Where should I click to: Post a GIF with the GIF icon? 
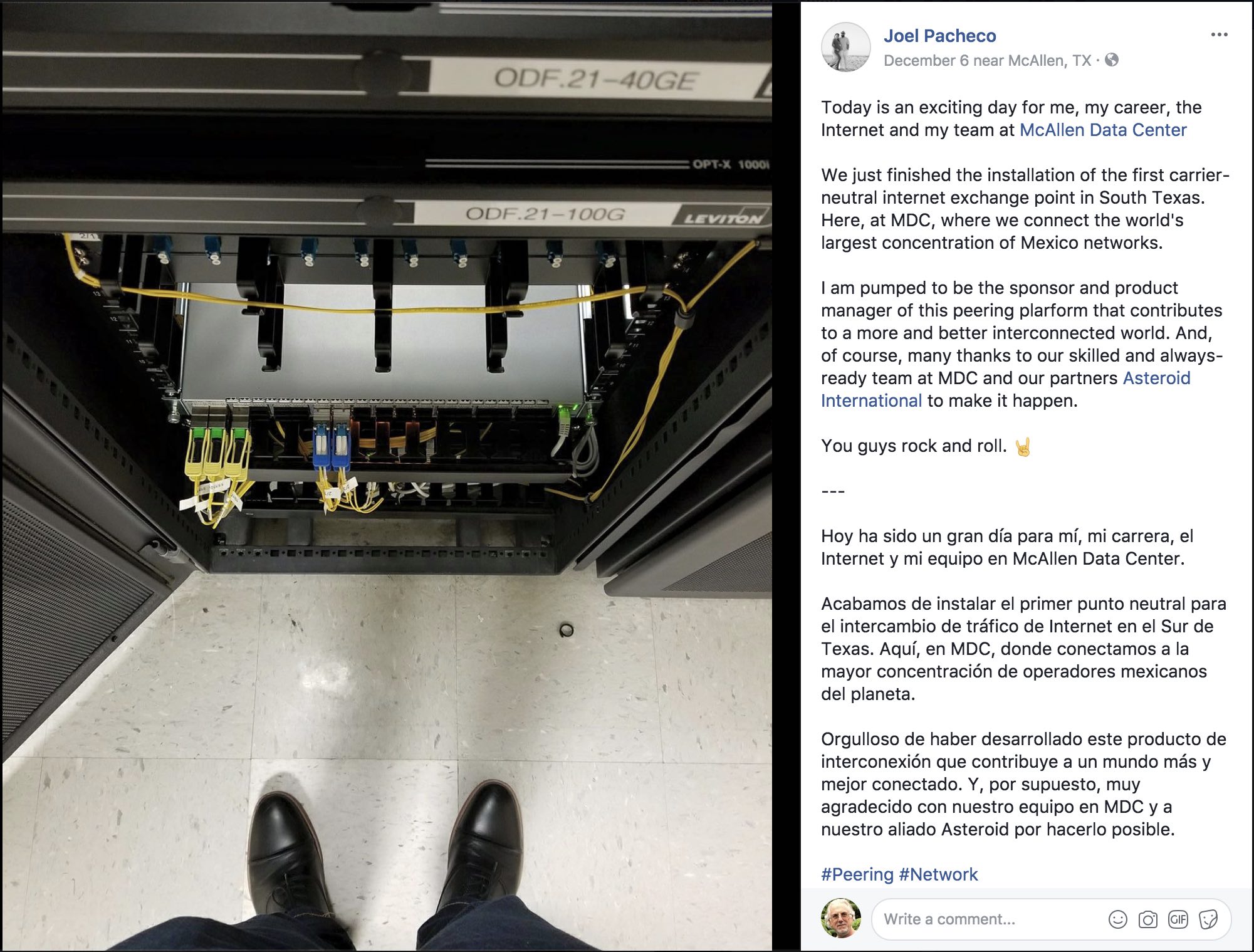tap(1178, 919)
